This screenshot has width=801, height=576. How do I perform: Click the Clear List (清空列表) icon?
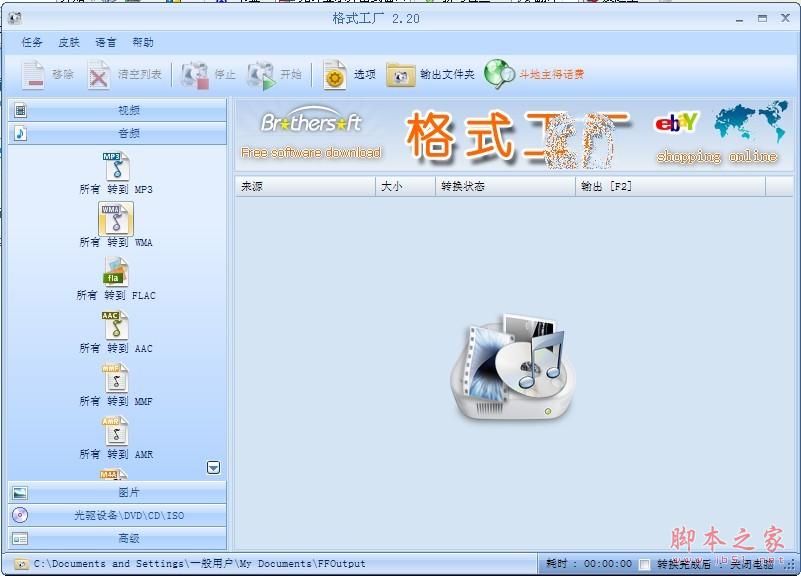coord(98,75)
